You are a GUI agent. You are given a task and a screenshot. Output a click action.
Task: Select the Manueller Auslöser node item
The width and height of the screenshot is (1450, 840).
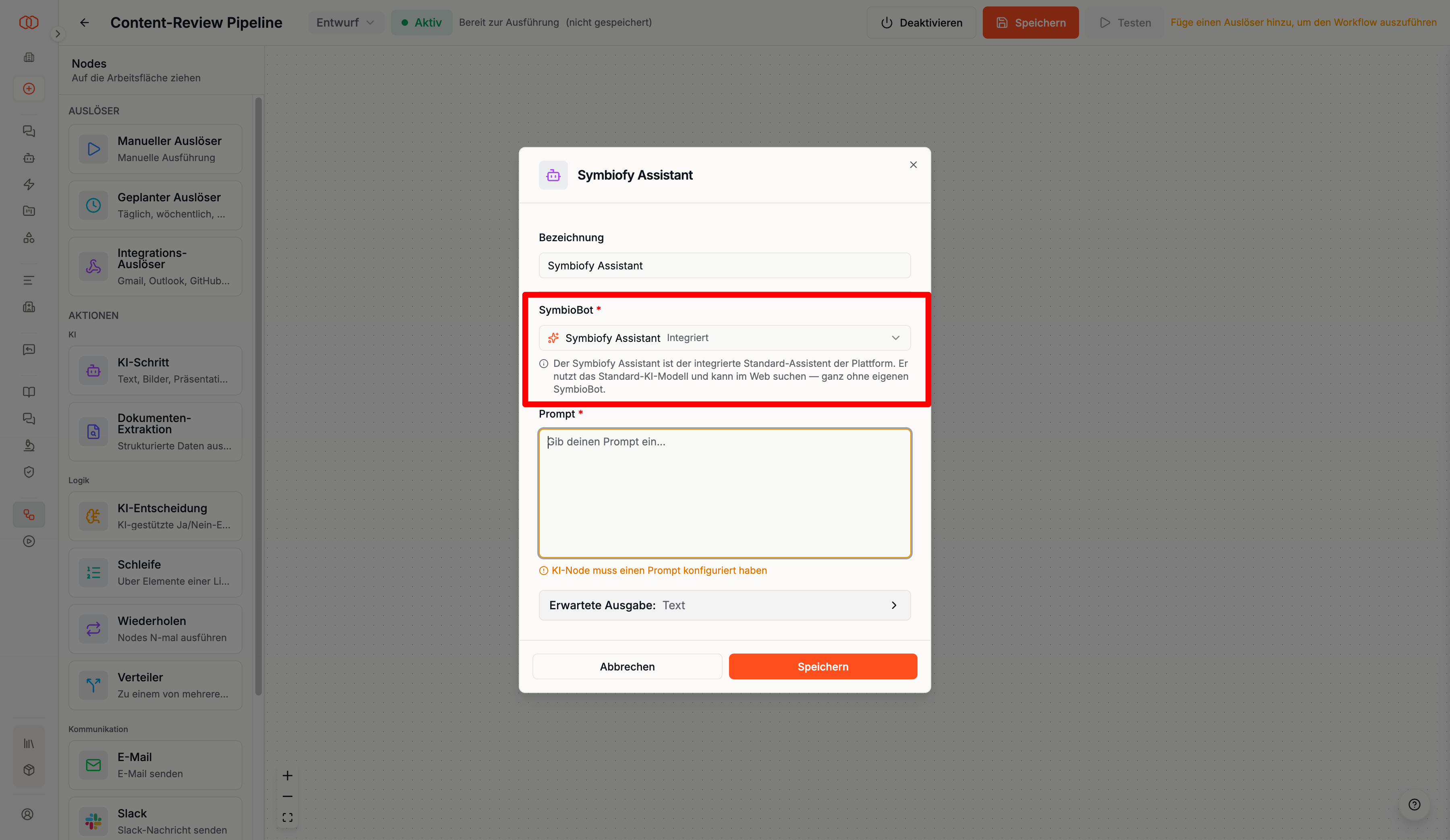coord(155,149)
